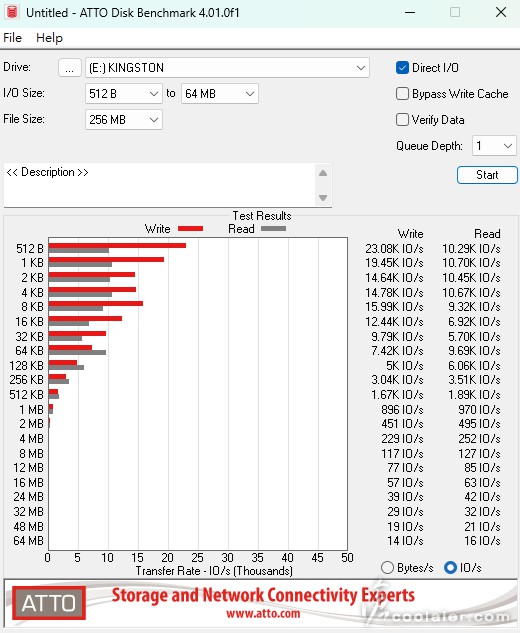Image resolution: width=520 pixels, height=633 pixels.
Task: Expand the I/O Size start dropdown 512 B
Action: [124, 94]
